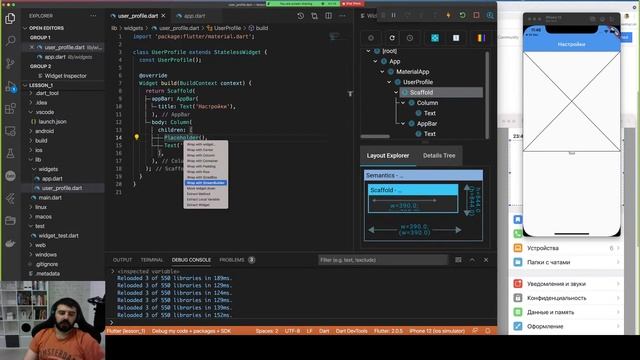Open the Extensions view in activity bar
This screenshot has height=360, width=640.
[x=11, y=109]
